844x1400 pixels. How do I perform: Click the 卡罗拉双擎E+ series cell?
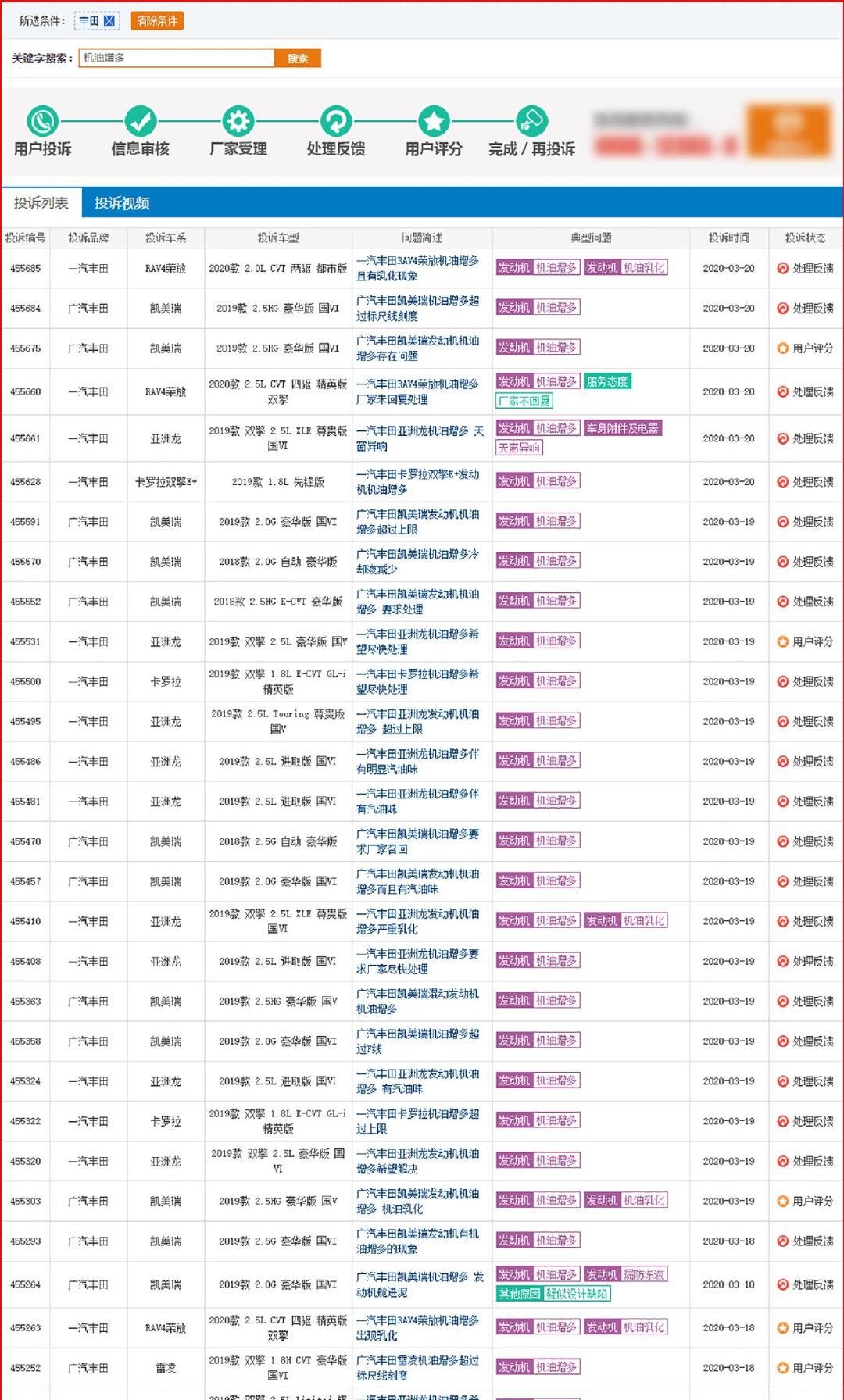[166, 481]
